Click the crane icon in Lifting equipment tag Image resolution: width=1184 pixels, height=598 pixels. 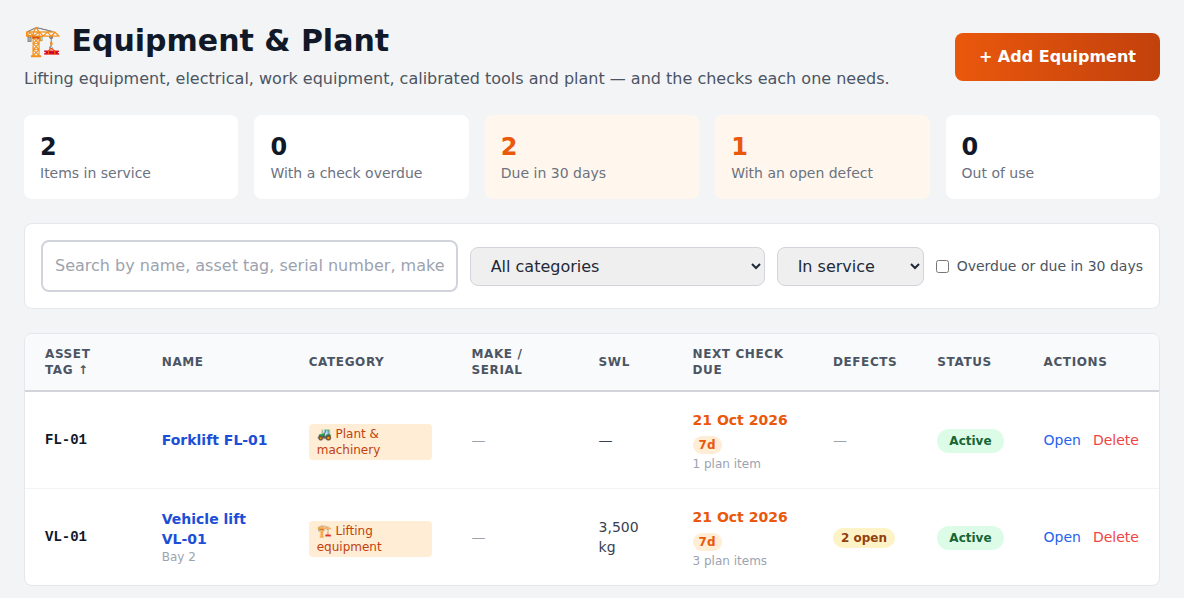(325, 531)
